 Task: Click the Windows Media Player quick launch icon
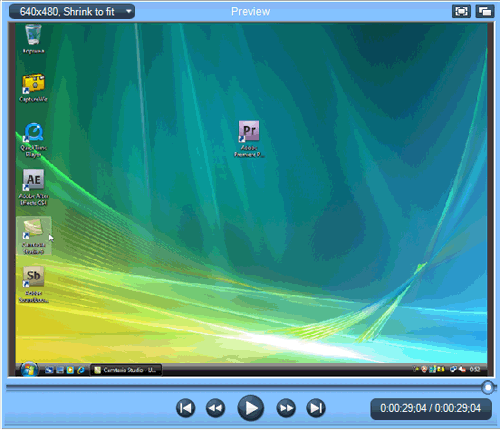click(70, 370)
